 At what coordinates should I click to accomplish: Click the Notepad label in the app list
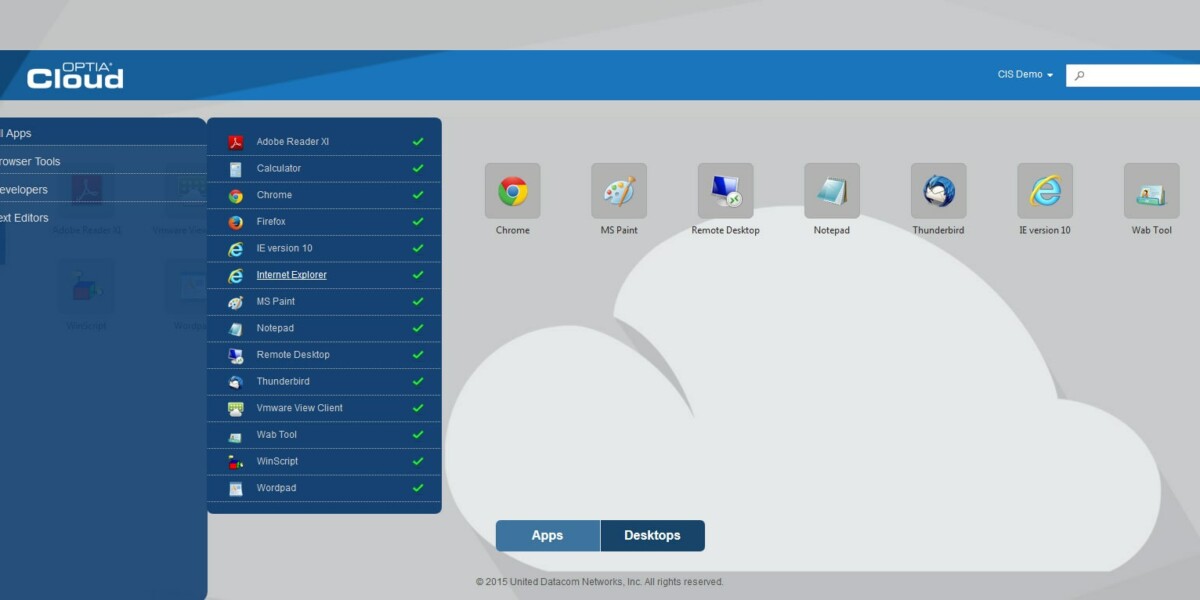pyautogui.click(x=275, y=328)
